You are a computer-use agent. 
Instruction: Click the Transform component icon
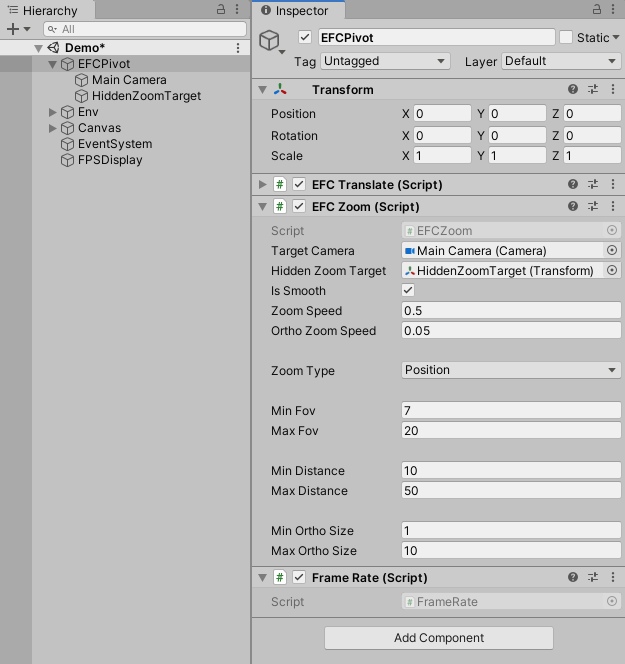coord(280,89)
